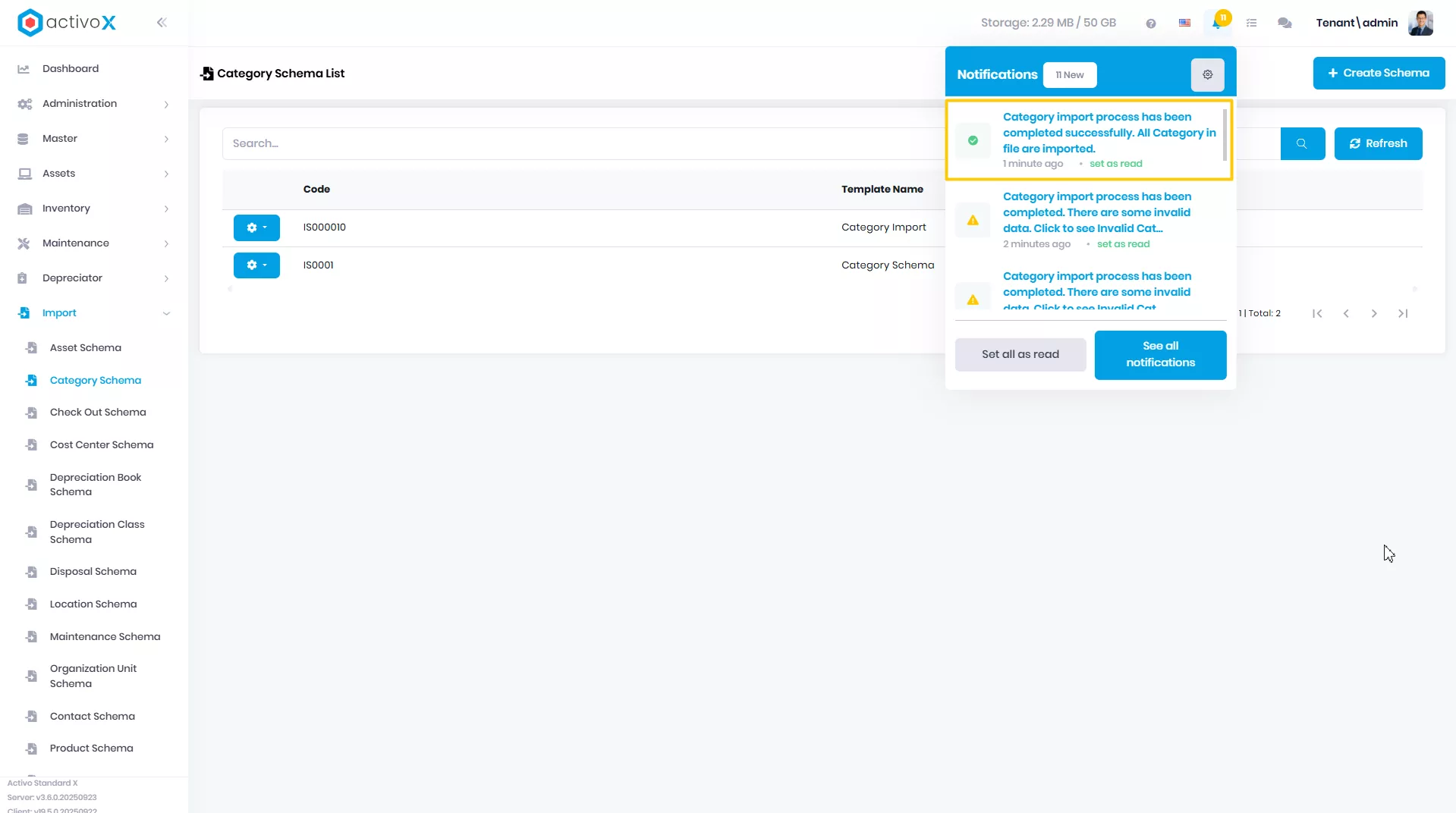
Task: Open the help question mark icon
Action: pyautogui.click(x=1151, y=24)
